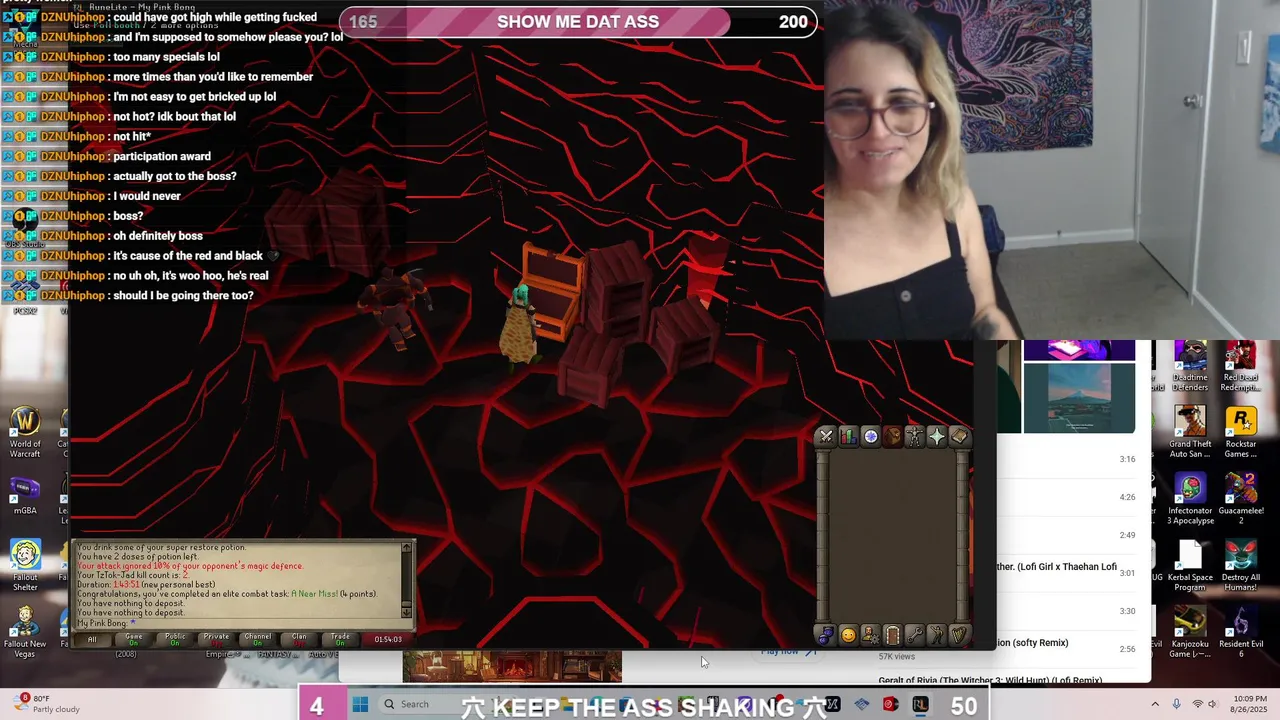Open Rockstar Games desktop icon
Image resolution: width=1280 pixels, height=720 pixels.
click(x=1241, y=433)
